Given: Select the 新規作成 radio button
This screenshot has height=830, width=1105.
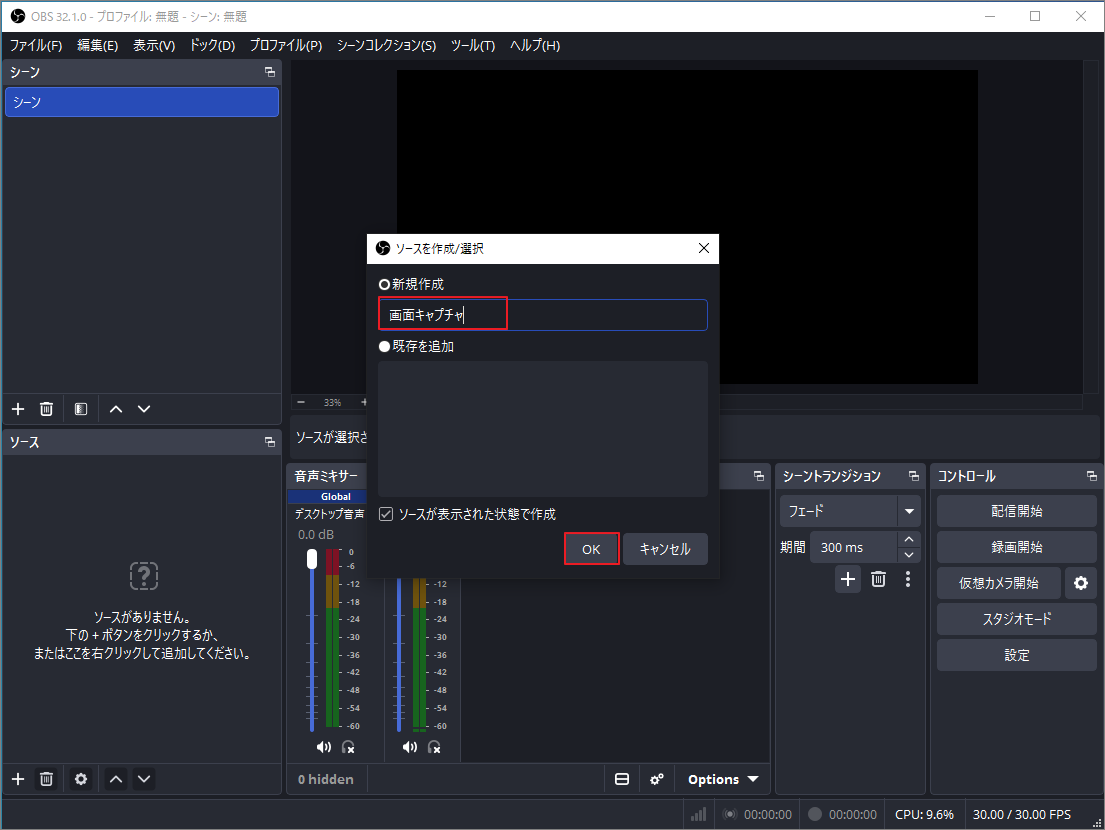Looking at the screenshot, I should click(384, 284).
